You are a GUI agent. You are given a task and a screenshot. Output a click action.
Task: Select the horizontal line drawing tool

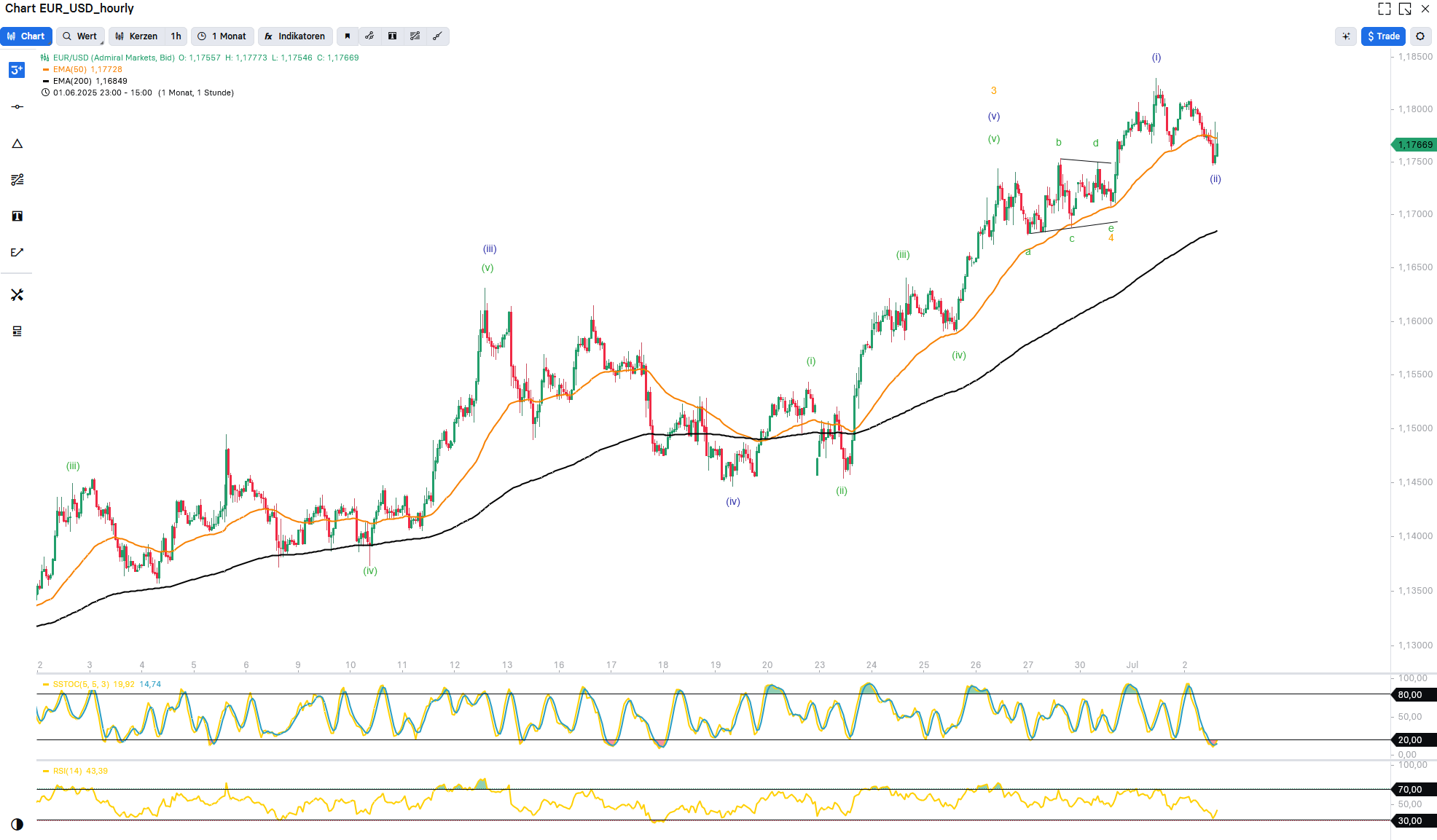point(17,107)
